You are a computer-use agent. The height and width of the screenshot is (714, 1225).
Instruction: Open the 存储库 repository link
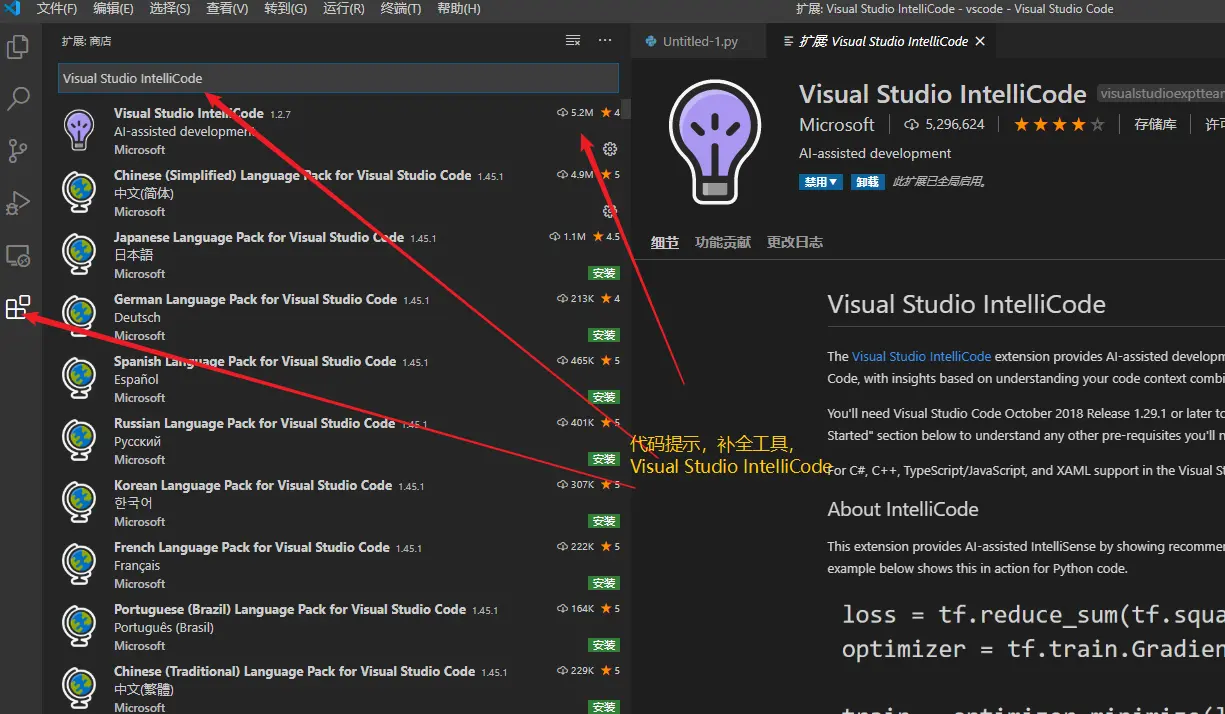tap(1155, 125)
